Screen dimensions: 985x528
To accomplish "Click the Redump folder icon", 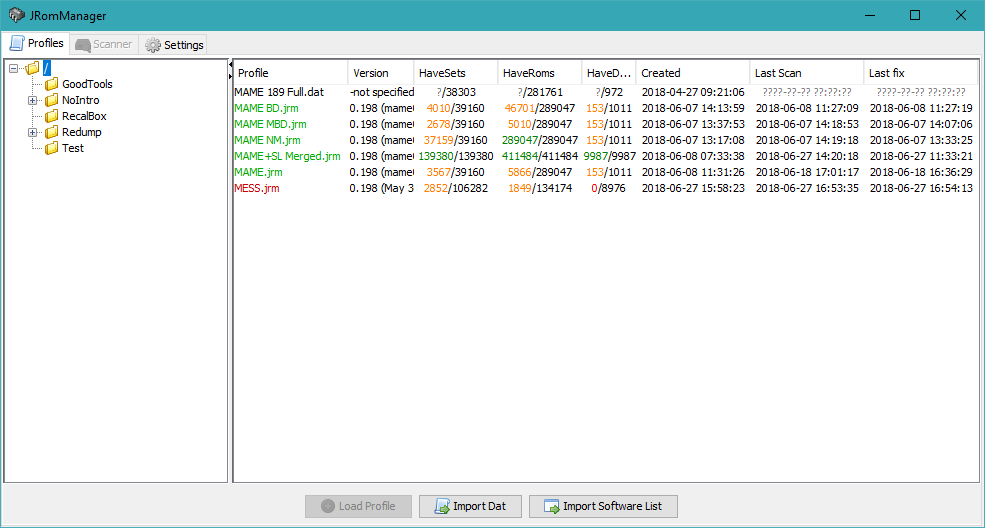I will click(x=52, y=132).
